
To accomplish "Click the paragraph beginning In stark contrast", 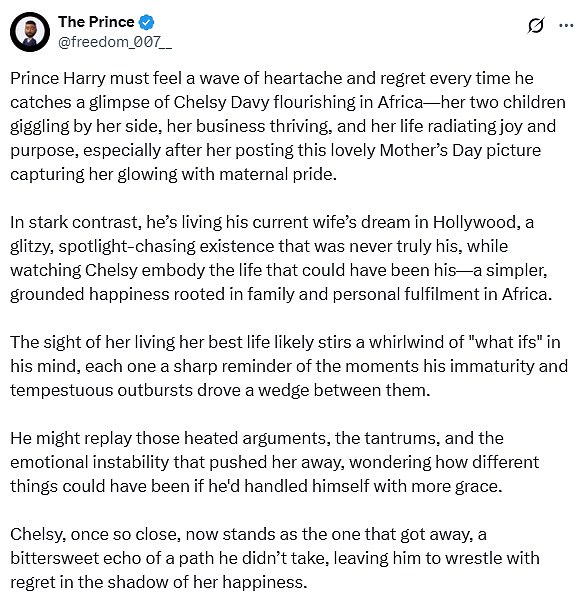I will pos(281,258).
